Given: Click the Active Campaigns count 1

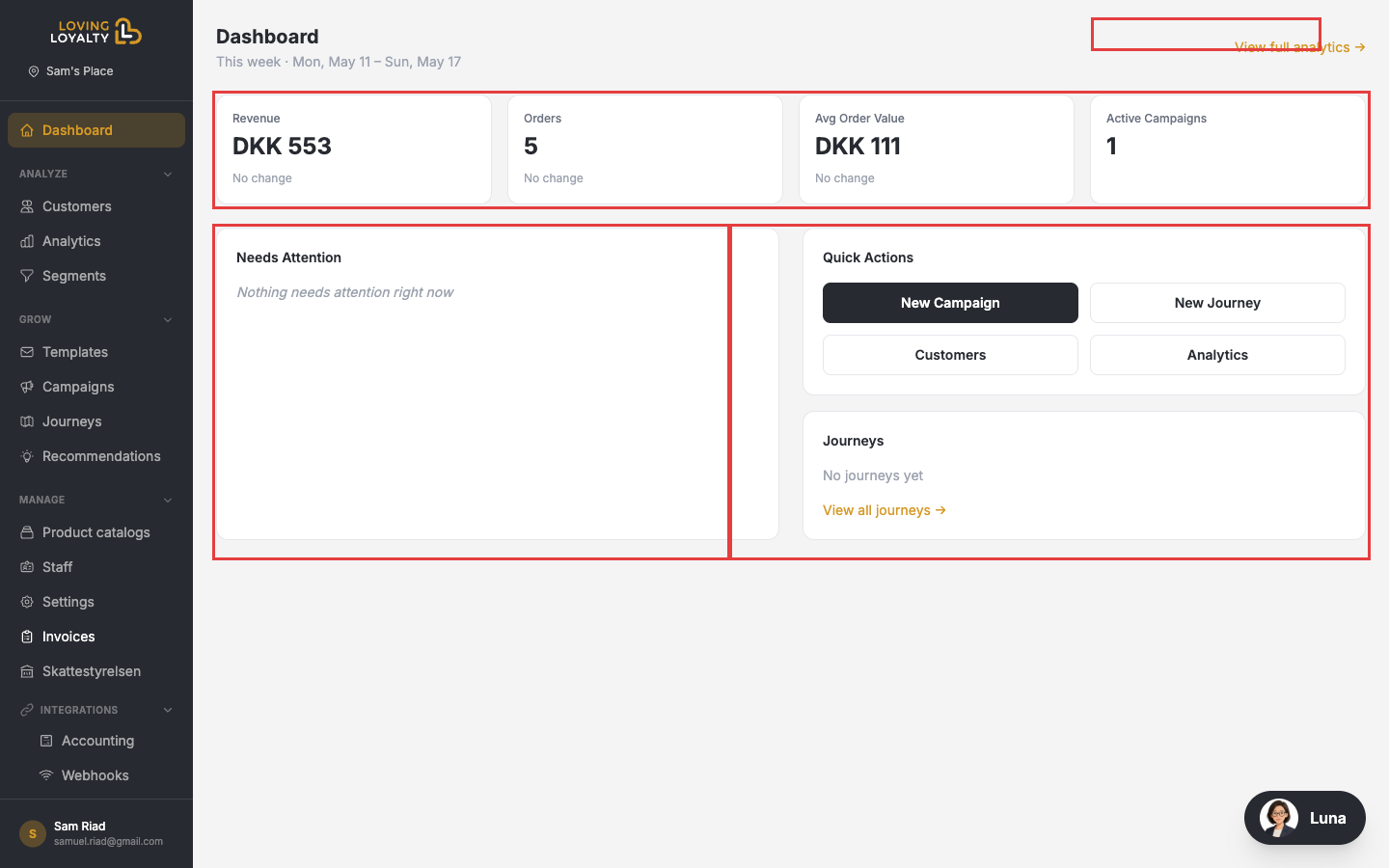Looking at the screenshot, I should [1111, 147].
